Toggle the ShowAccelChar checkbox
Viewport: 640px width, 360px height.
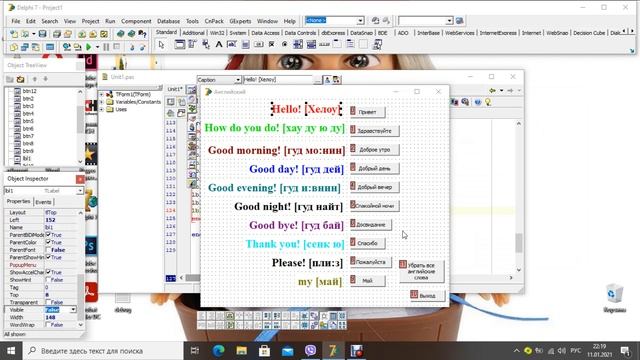(48, 272)
